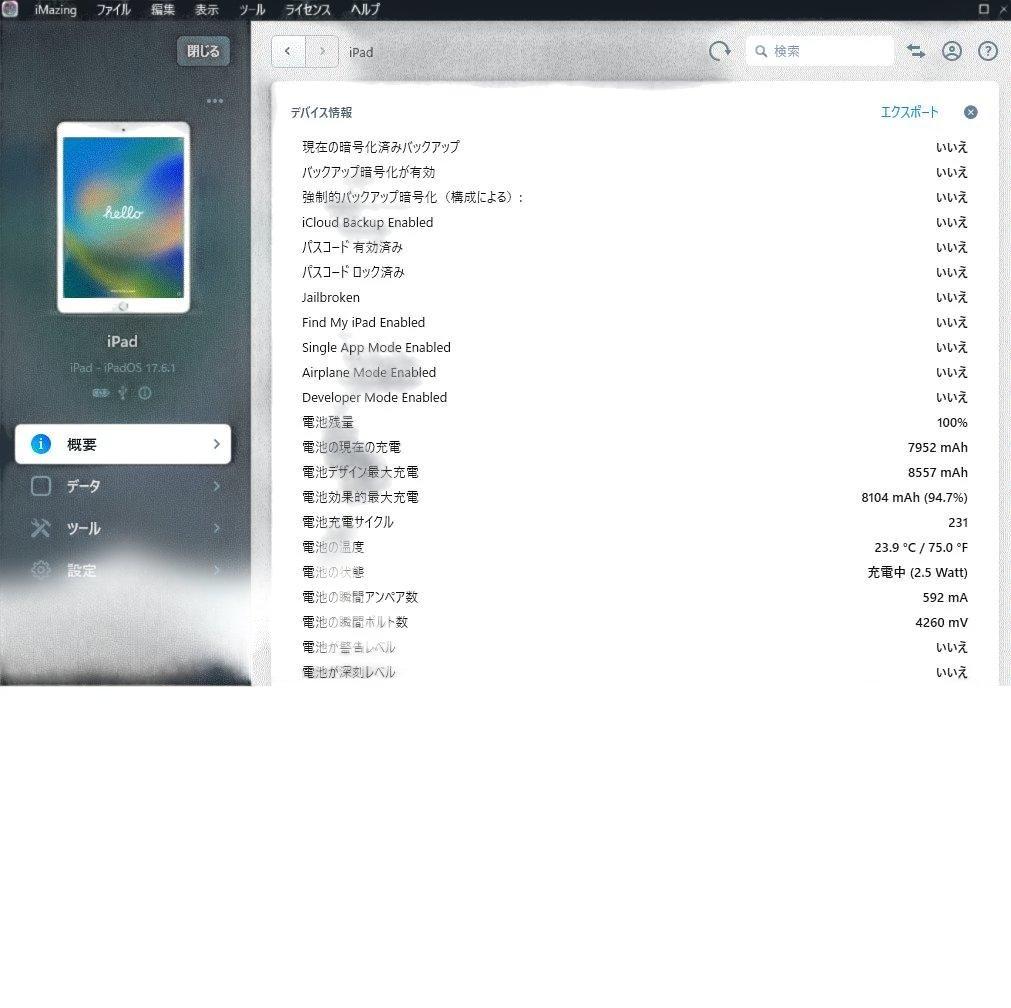Click the device info circle icon below device name
Screen dimensions: 1011x1008
(x=144, y=393)
